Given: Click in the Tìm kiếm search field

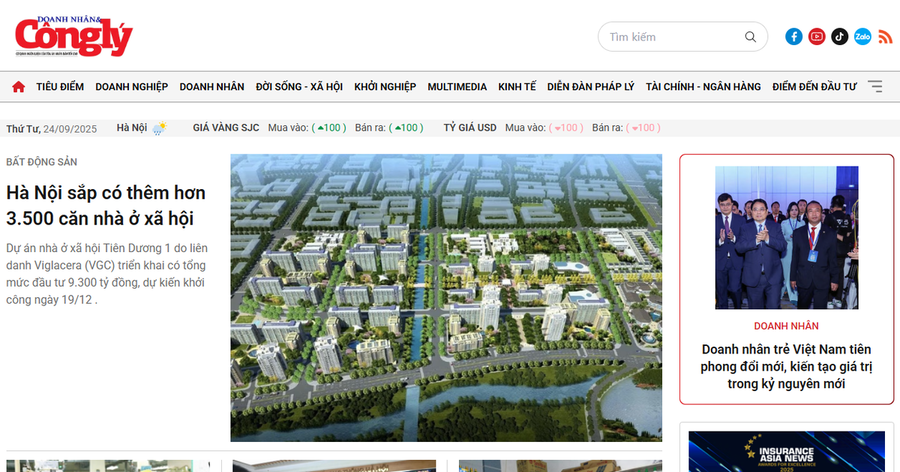Looking at the screenshot, I should pyautogui.click(x=670, y=37).
